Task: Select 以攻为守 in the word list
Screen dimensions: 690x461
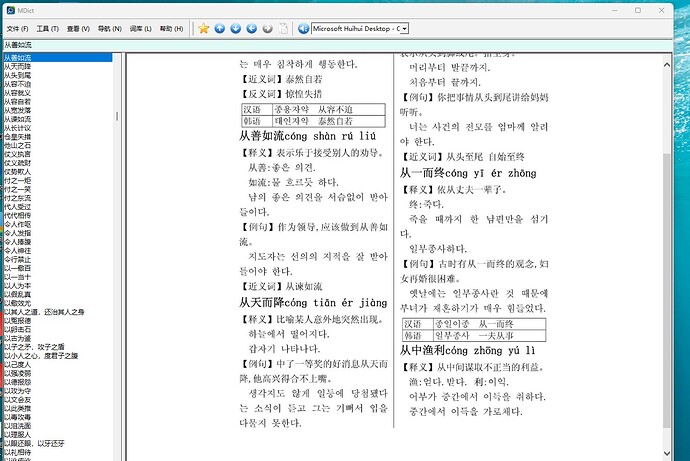Action: (x=18, y=391)
